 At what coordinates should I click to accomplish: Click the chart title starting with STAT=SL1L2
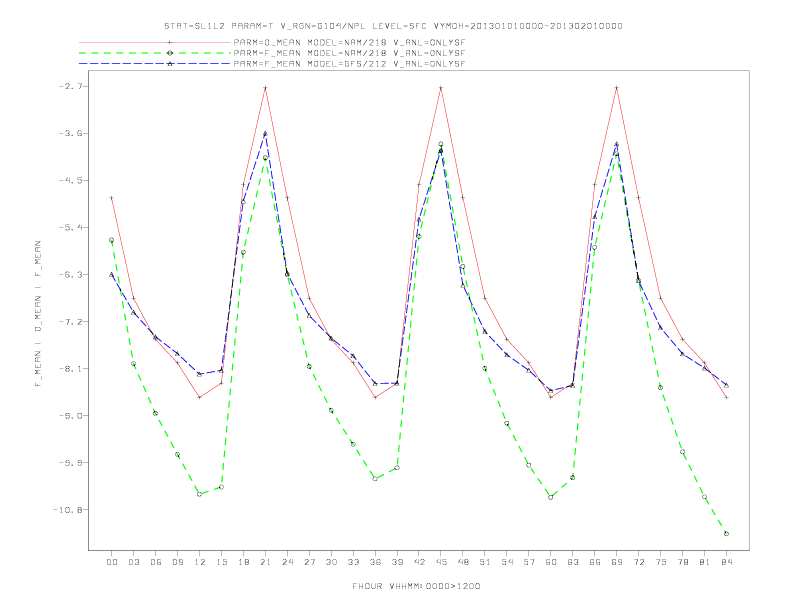tap(393, 26)
